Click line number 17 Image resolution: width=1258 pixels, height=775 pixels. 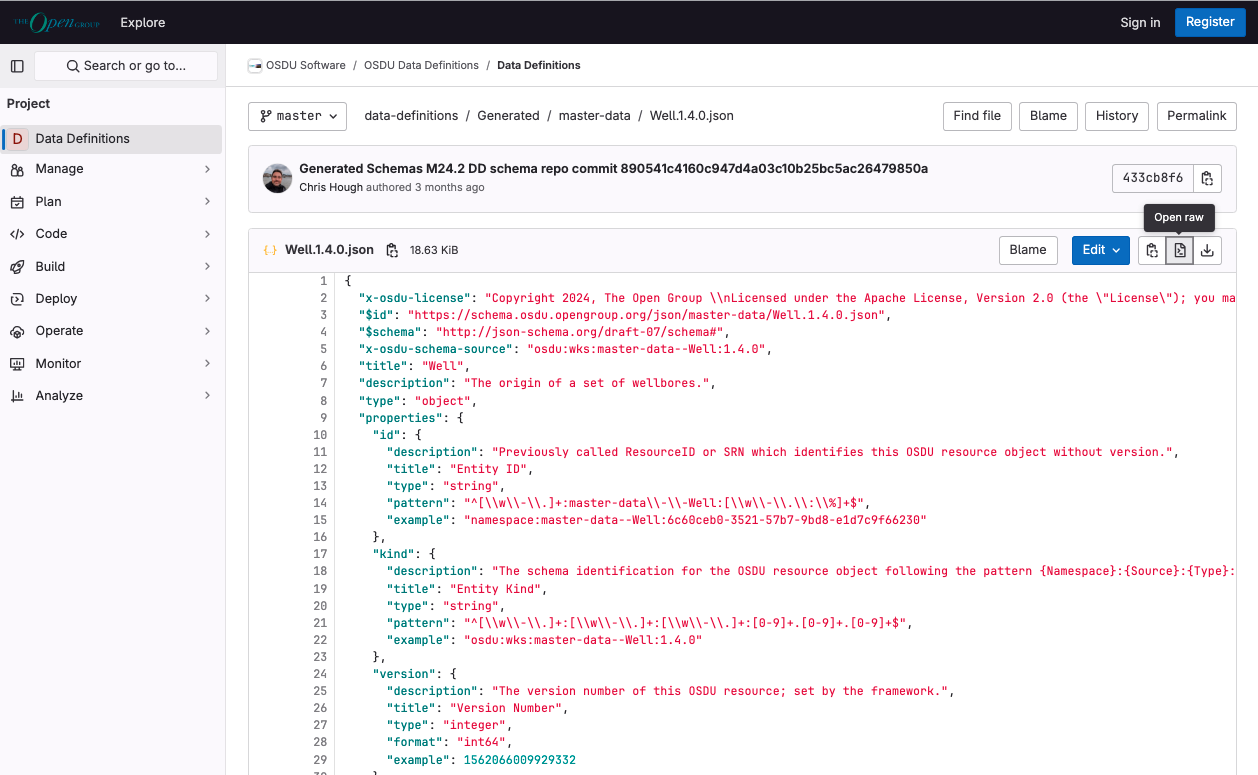[320, 554]
